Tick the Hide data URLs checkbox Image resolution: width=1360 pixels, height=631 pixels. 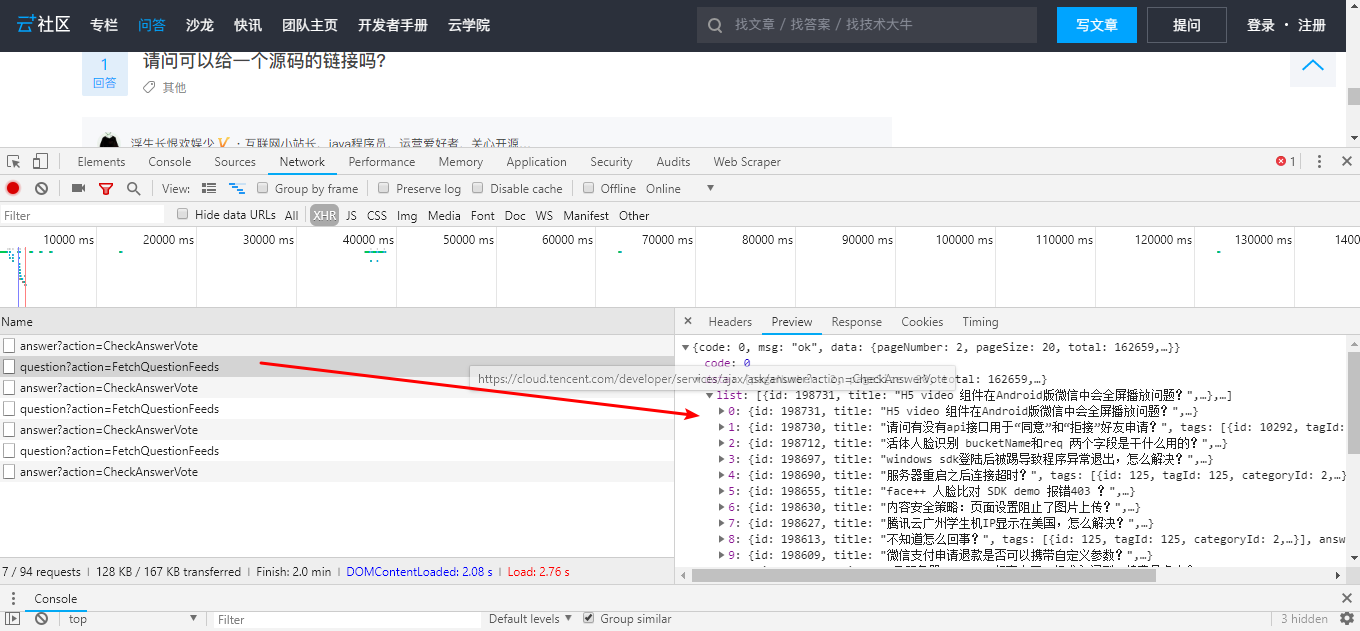tap(183, 214)
